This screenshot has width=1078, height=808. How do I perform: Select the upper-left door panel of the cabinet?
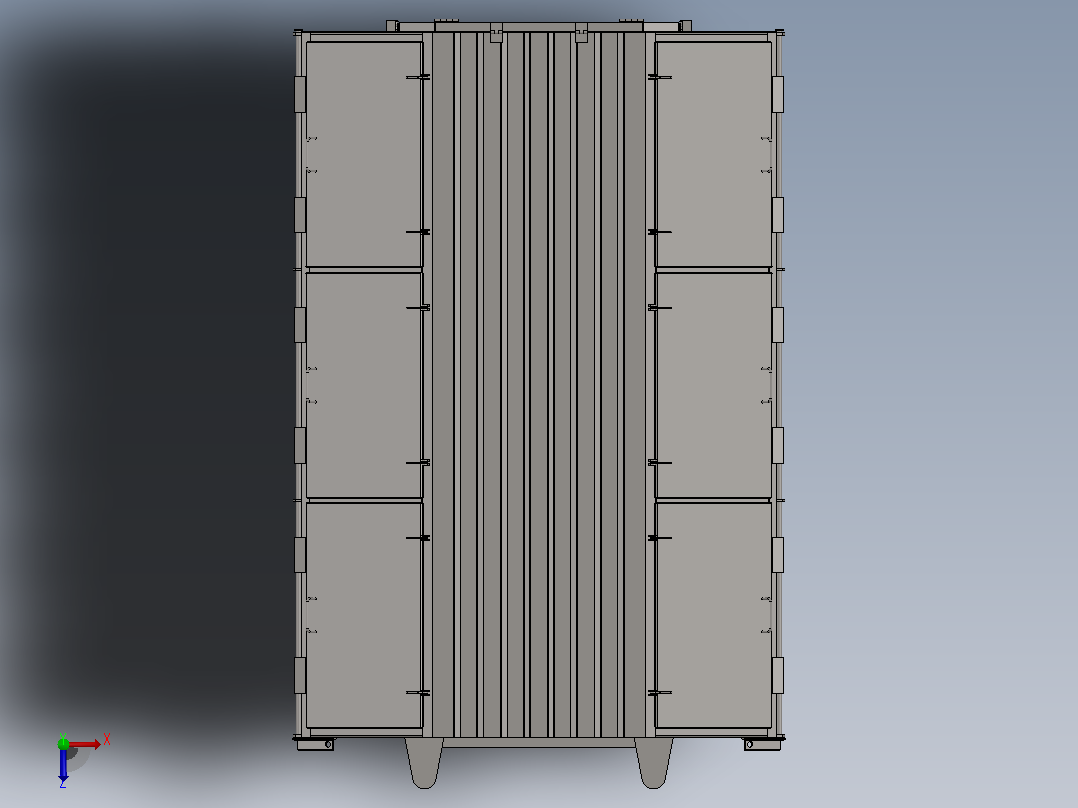click(364, 154)
